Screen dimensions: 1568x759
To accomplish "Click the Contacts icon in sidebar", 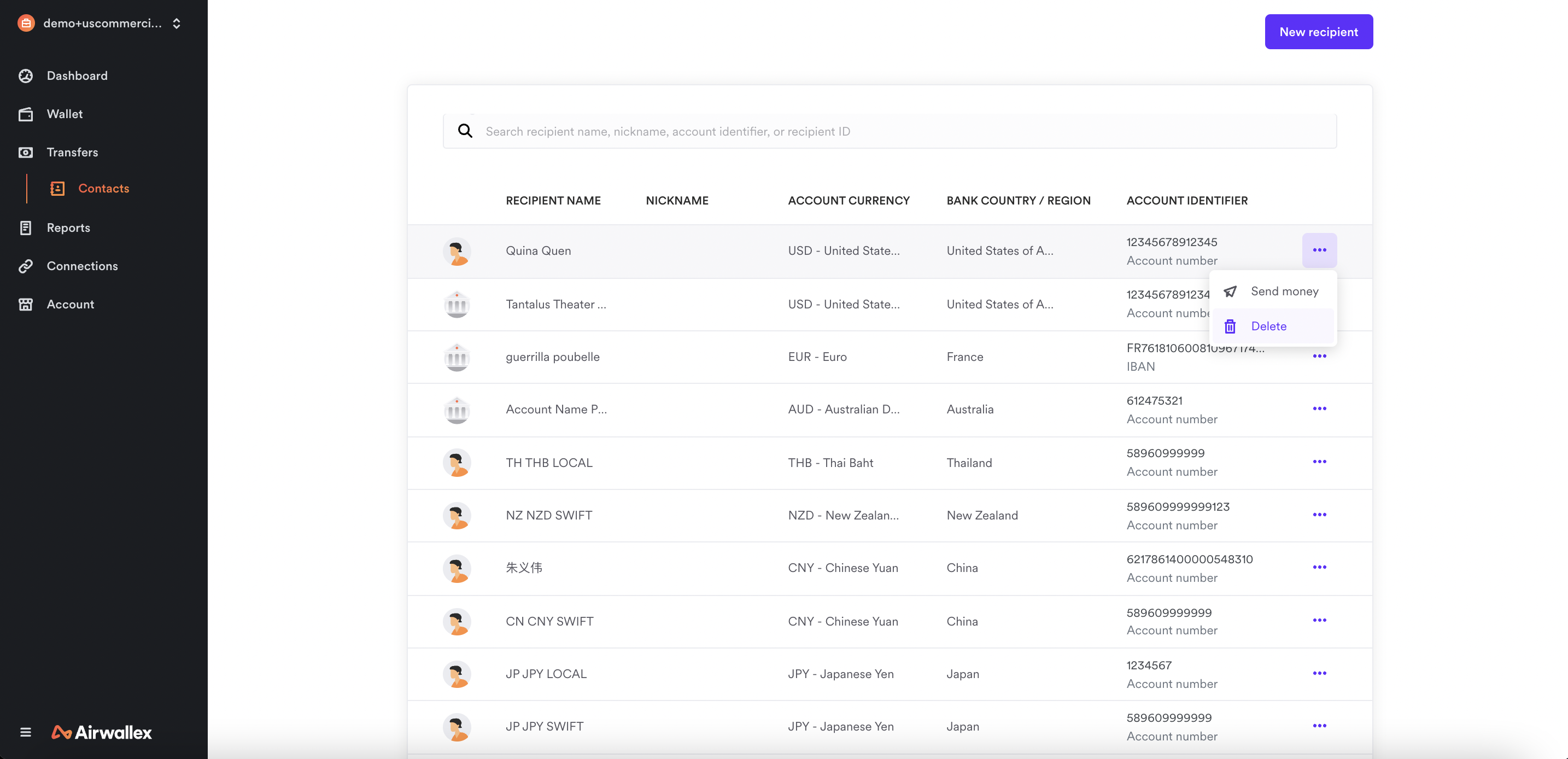I will pos(57,189).
